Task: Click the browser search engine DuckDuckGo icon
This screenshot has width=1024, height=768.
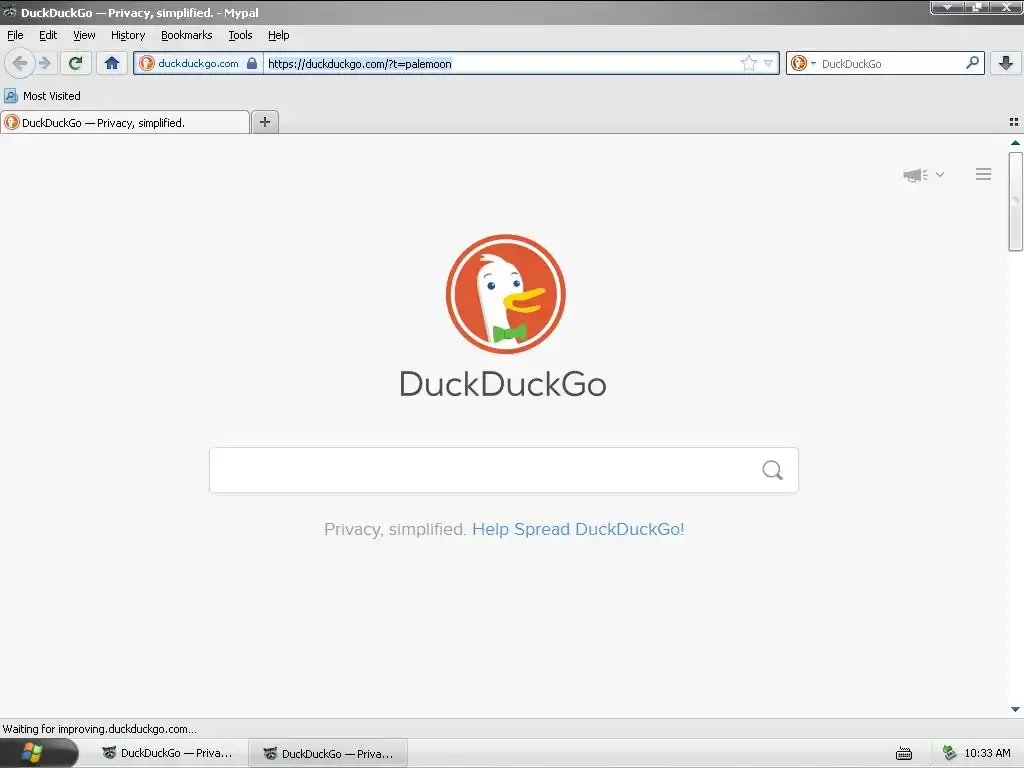Action: [799, 63]
